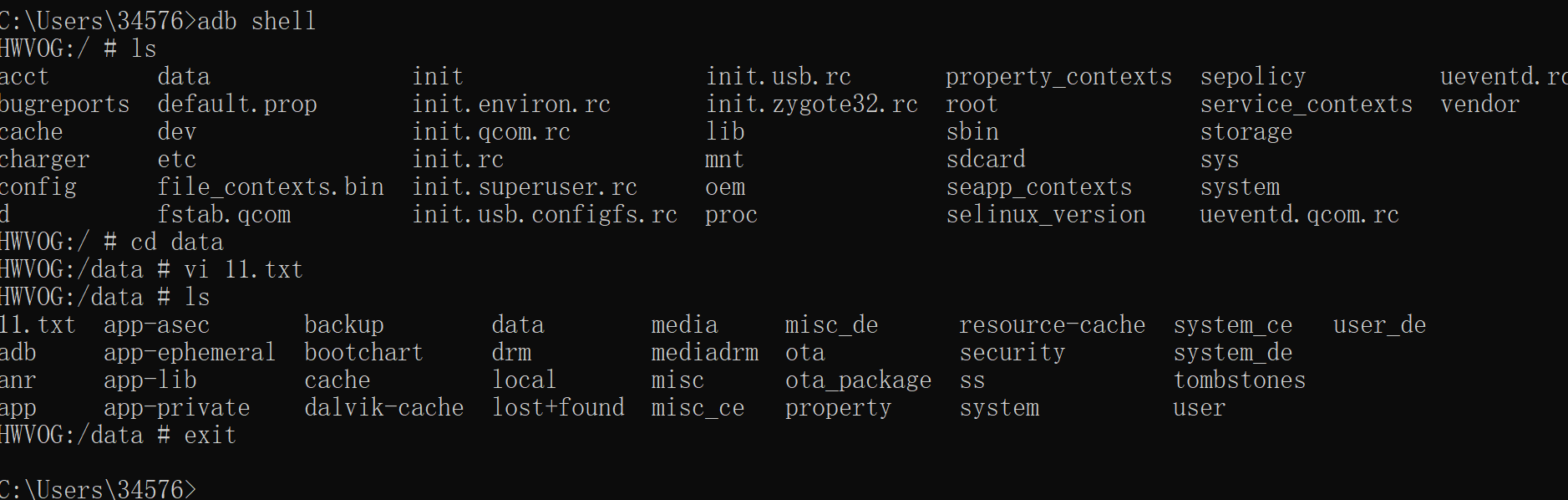
Task: Click the dalvik-cache directory name
Action: (383, 408)
